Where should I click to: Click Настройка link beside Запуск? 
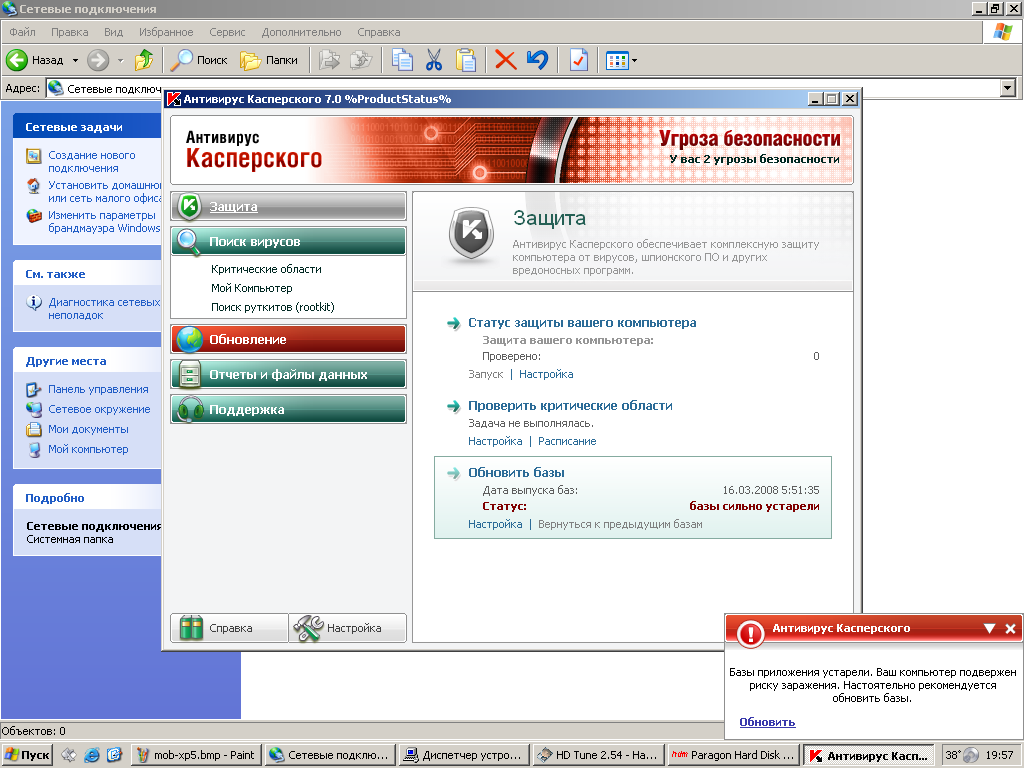click(x=546, y=374)
